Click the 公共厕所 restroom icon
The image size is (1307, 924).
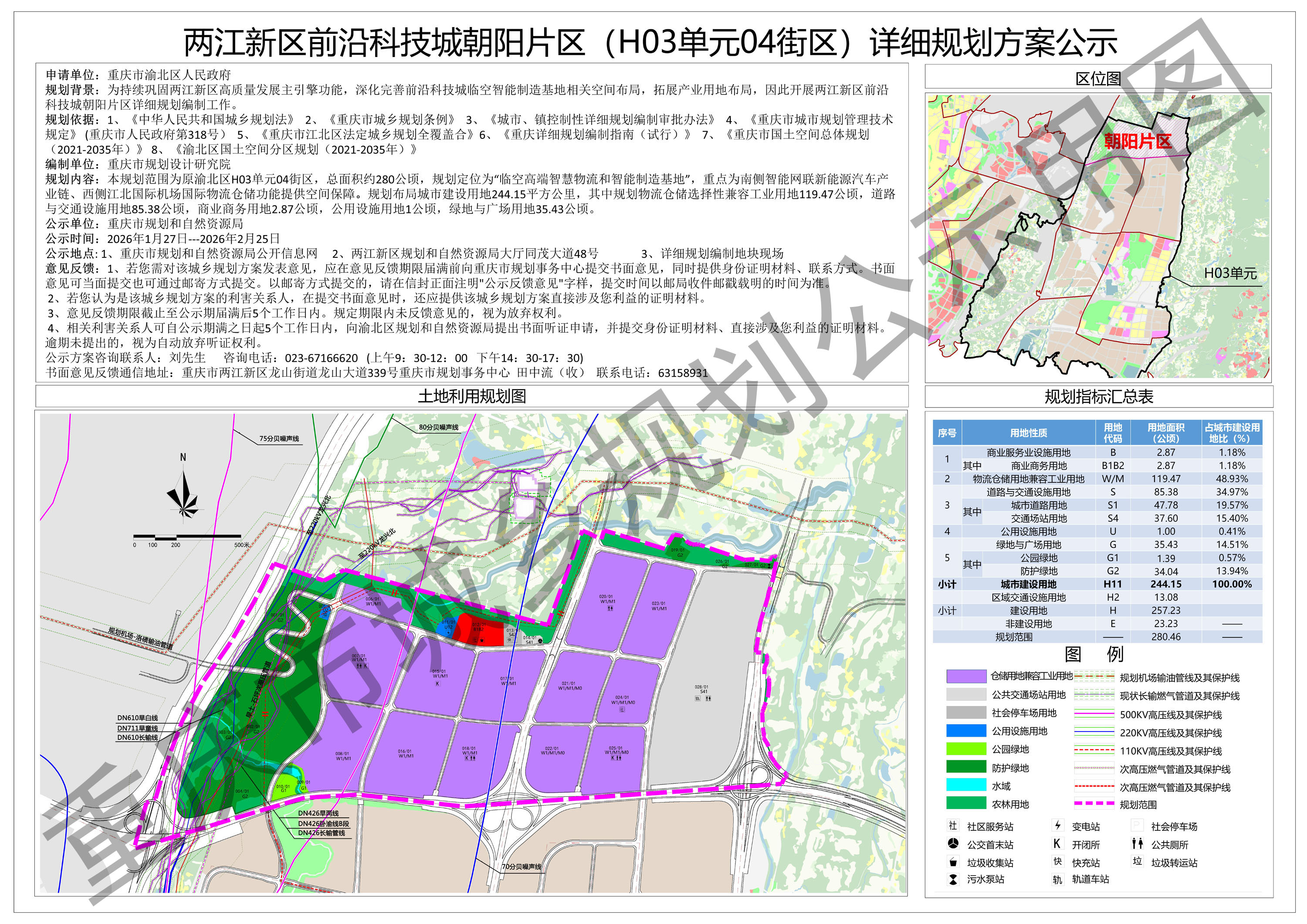click(x=1138, y=844)
